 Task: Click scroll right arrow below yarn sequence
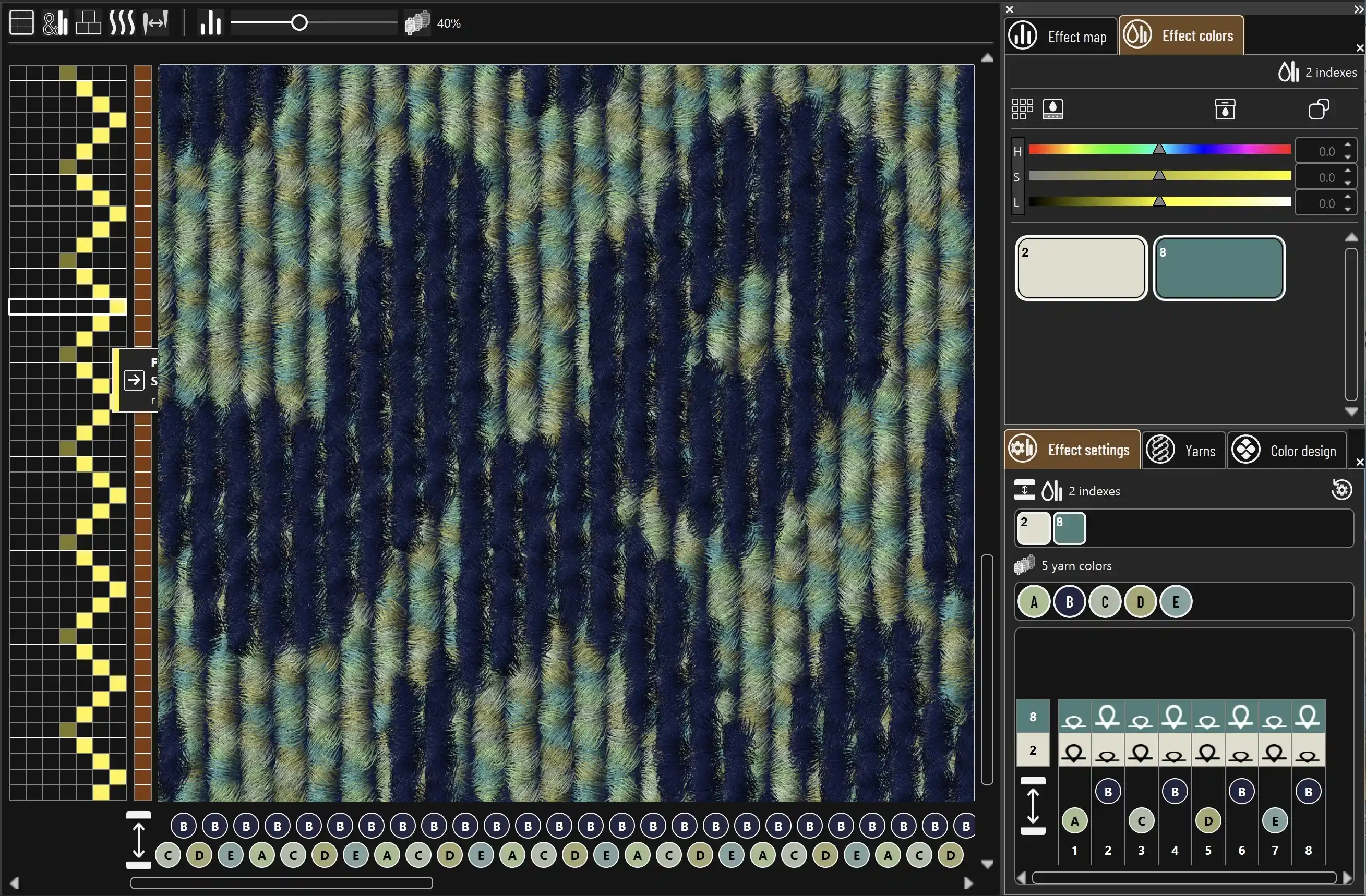click(969, 883)
